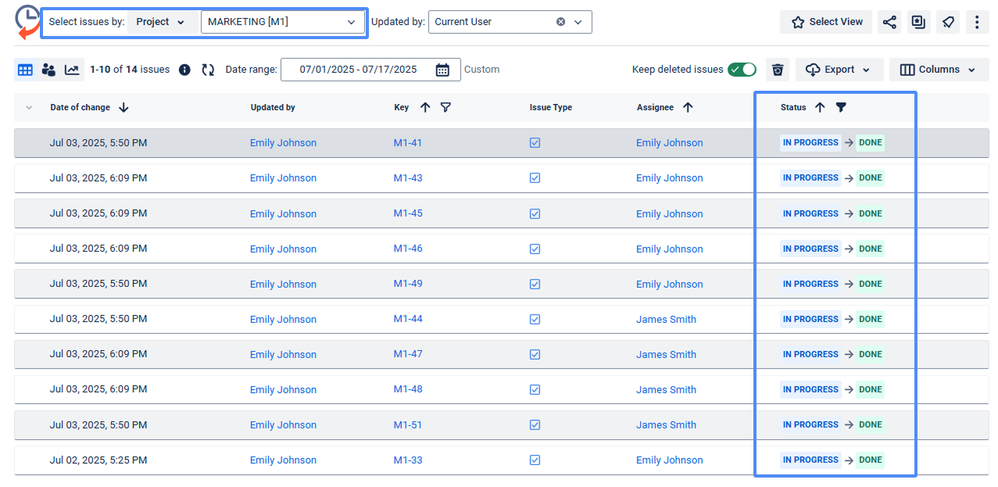Click assignee James Smith in M1-51 row

pyautogui.click(x=666, y=425)
